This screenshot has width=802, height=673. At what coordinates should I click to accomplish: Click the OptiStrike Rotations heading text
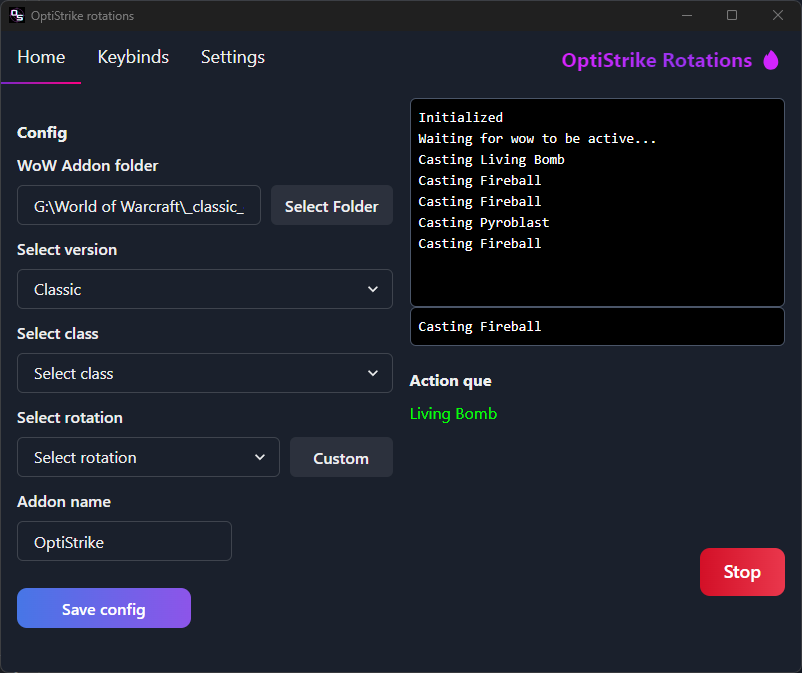pyautogui.click(x=657, y=60)
